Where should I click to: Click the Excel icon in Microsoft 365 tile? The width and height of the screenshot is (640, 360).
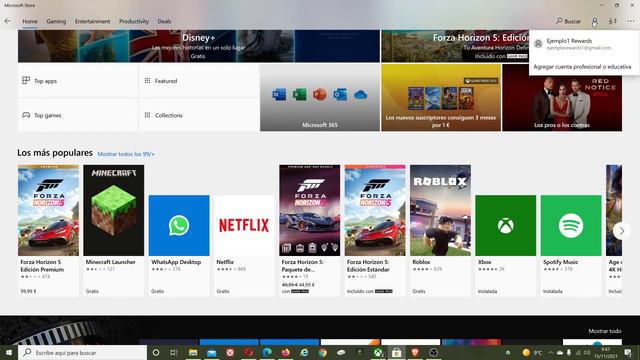click(299, 95)
